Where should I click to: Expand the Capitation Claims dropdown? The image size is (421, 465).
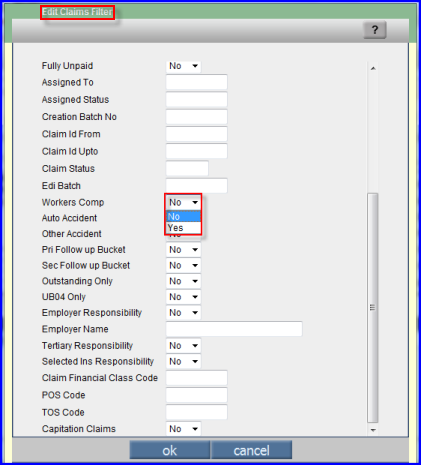(183, 429)
